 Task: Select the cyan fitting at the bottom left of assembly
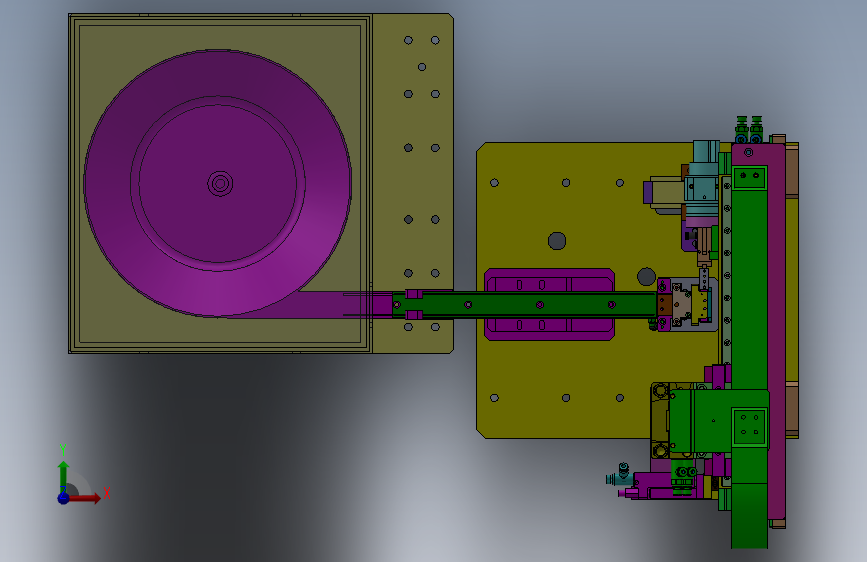tap(618, 475)
